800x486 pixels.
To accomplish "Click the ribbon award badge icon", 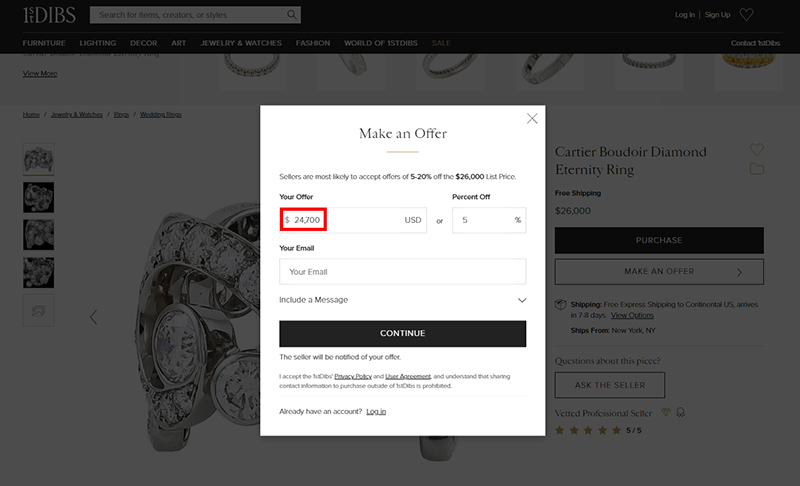I will 680,412.
